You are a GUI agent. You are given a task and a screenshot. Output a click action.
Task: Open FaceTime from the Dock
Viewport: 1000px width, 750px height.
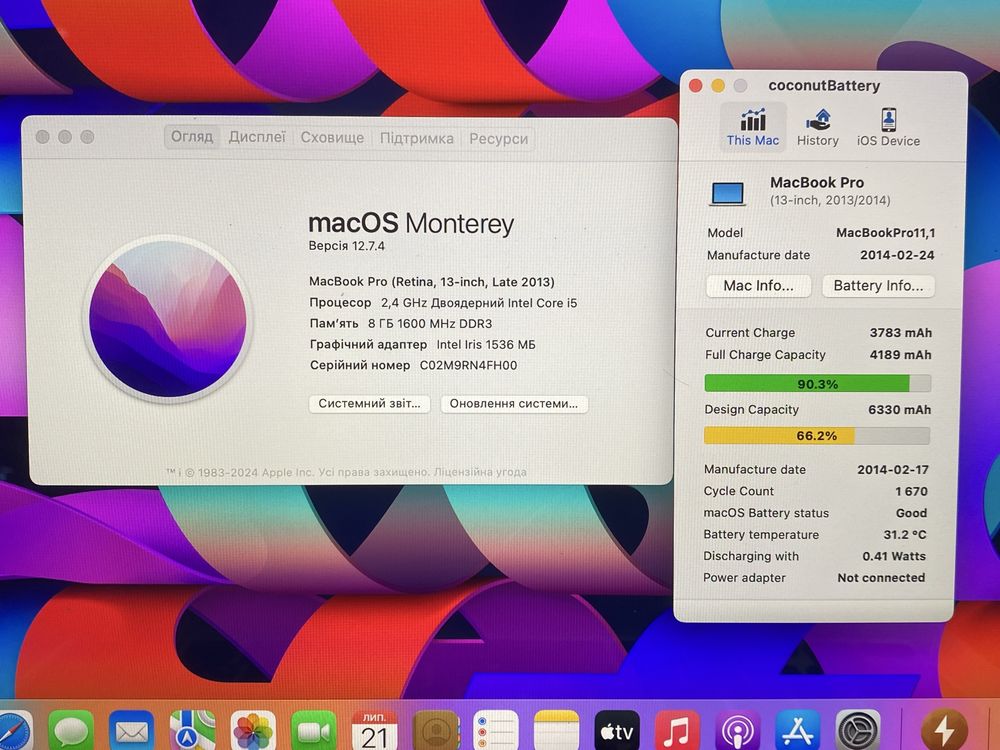click(x=314, y=731)
